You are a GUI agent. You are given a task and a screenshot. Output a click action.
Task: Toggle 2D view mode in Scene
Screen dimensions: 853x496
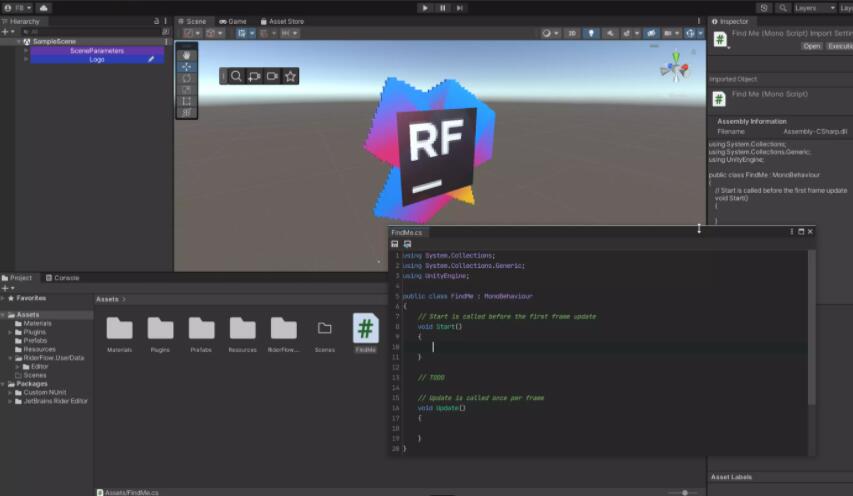(572, 33)
